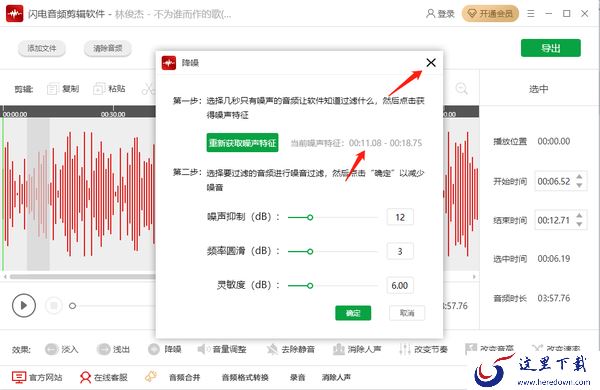Click the 复制 copy icon in edit toolbar
Image resolution: width=600 pixels, height=390 pixels.
pos(52,89)
